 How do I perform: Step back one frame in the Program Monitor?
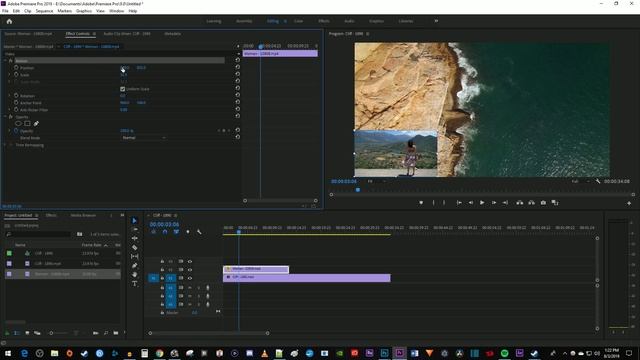(471, 202)
